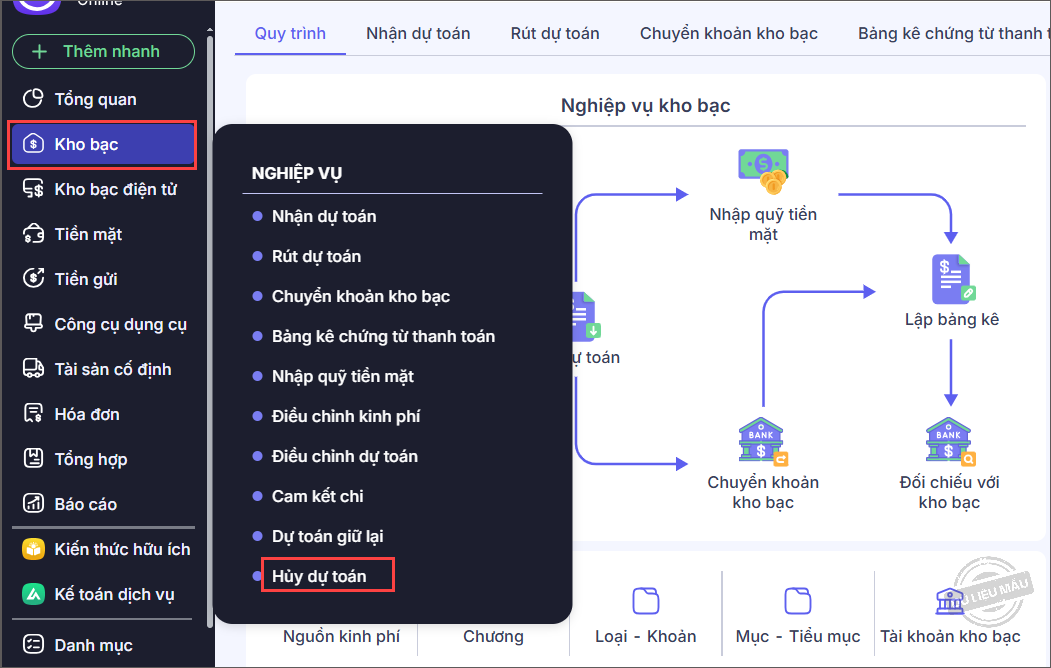
Task: Open the Quy trình tab
Action: point(290,34)
